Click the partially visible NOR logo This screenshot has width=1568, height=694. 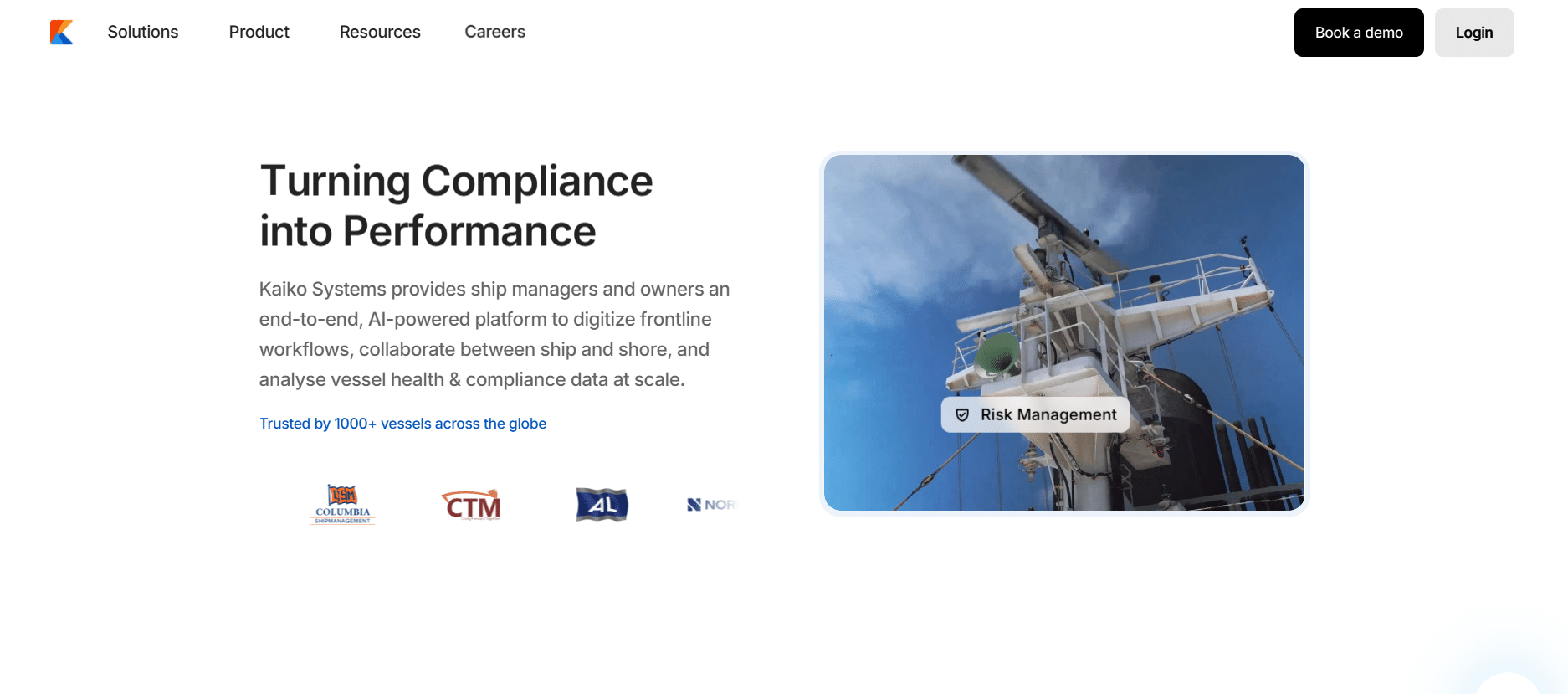click(711, 505)
